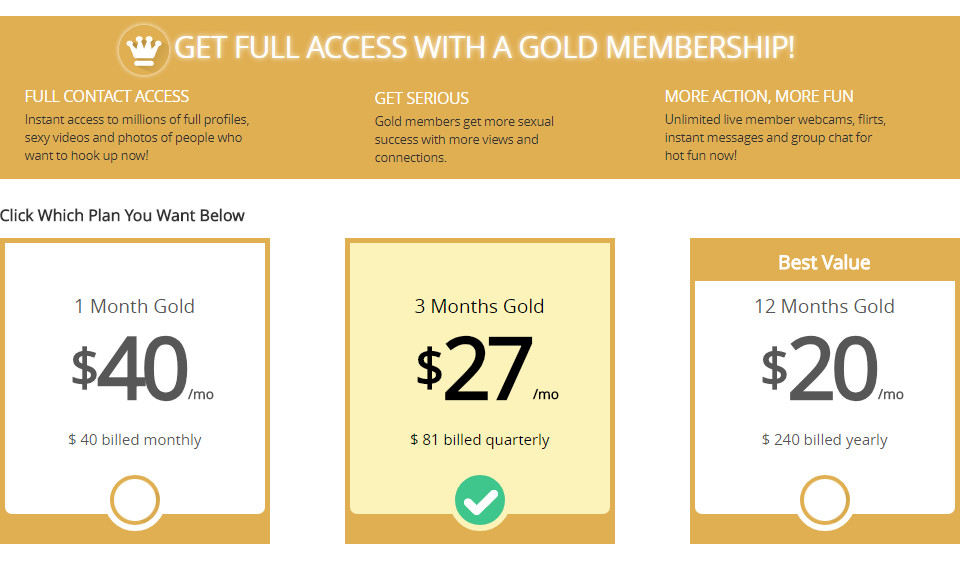
Task: Click the Best Value banner
Action: [824, 263]
